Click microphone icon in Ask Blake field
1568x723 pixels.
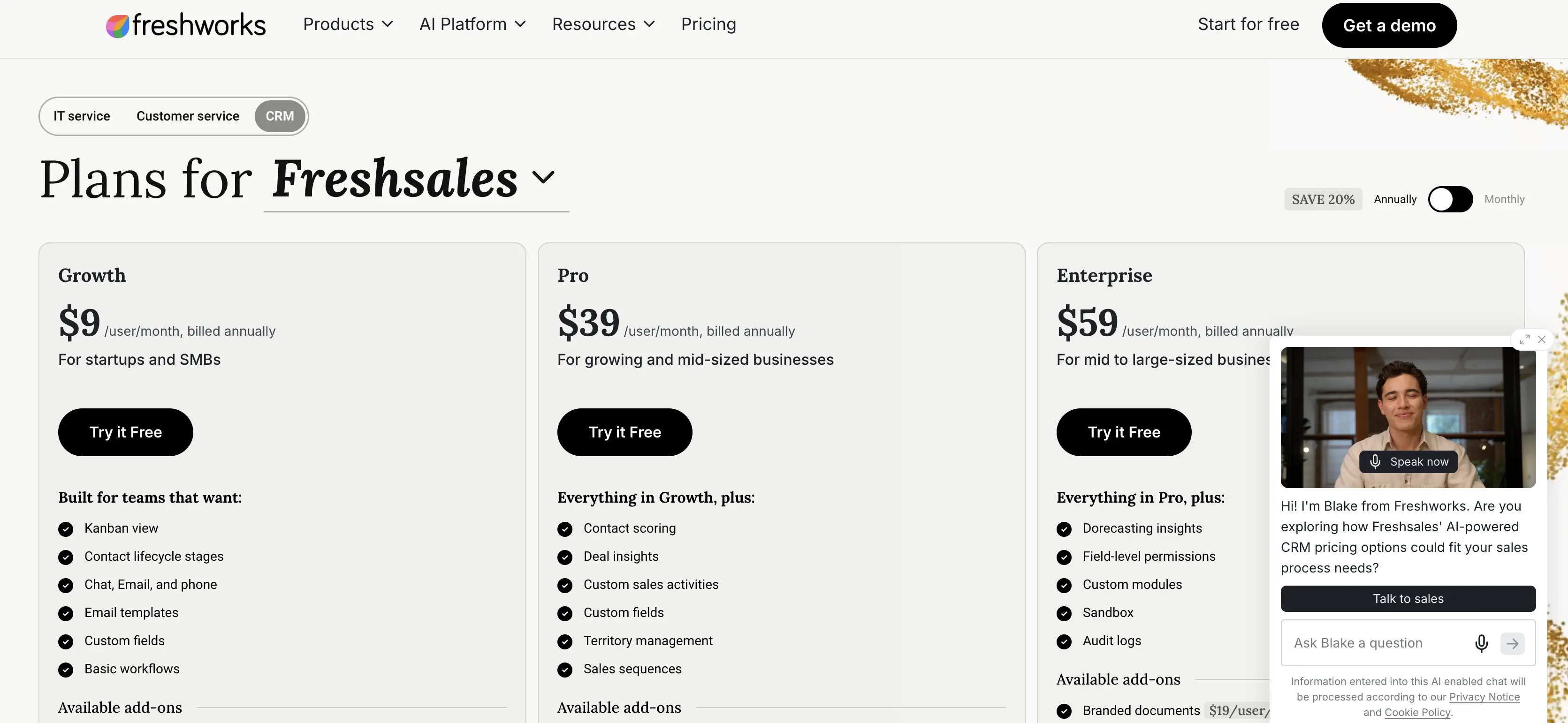pos(1481,643)
